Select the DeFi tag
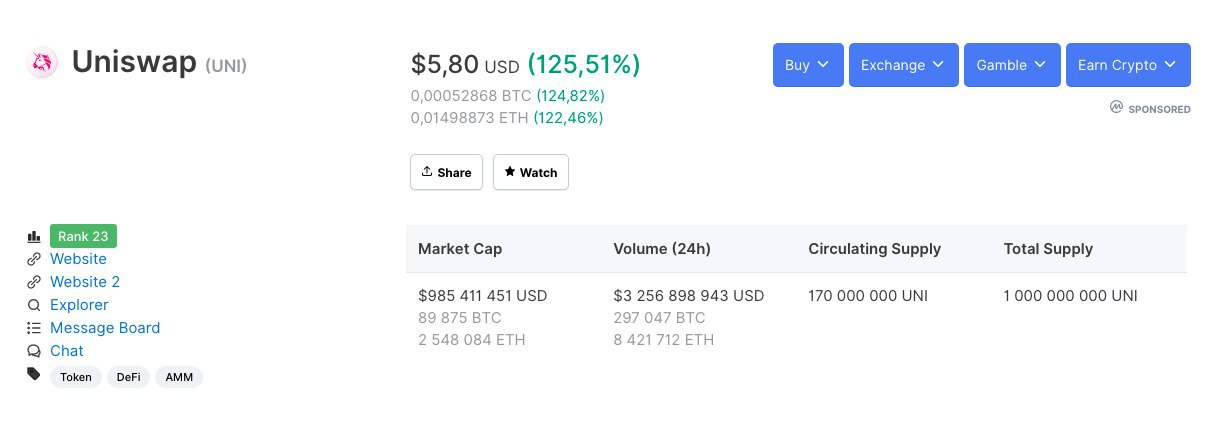1215x448 pixels. (x=128, y=377)
